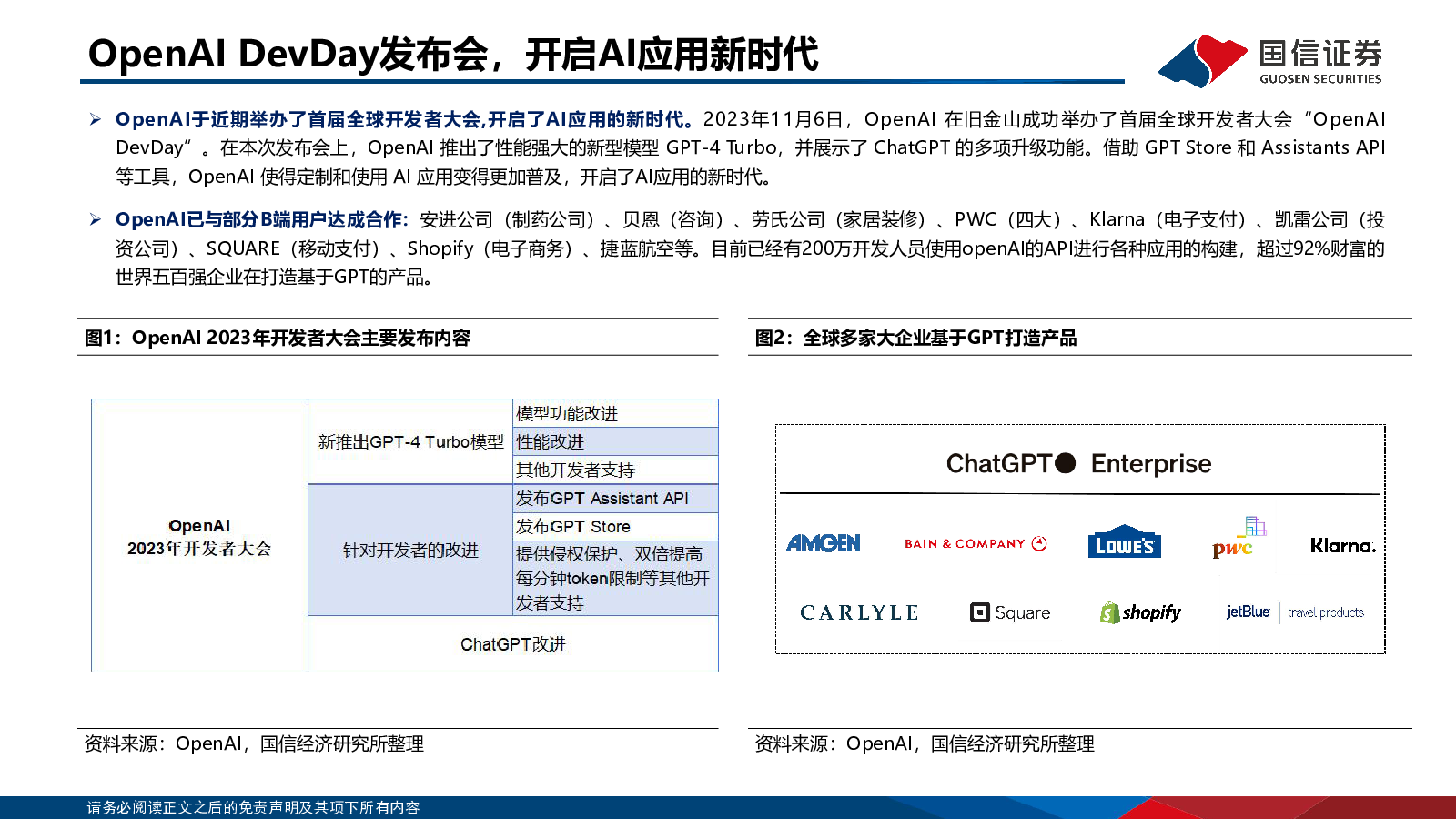This screenshot has width=1456, height=819.
Task: Click table cell '提供侵权保护、双倍提高'
Action: coord(616,578)
